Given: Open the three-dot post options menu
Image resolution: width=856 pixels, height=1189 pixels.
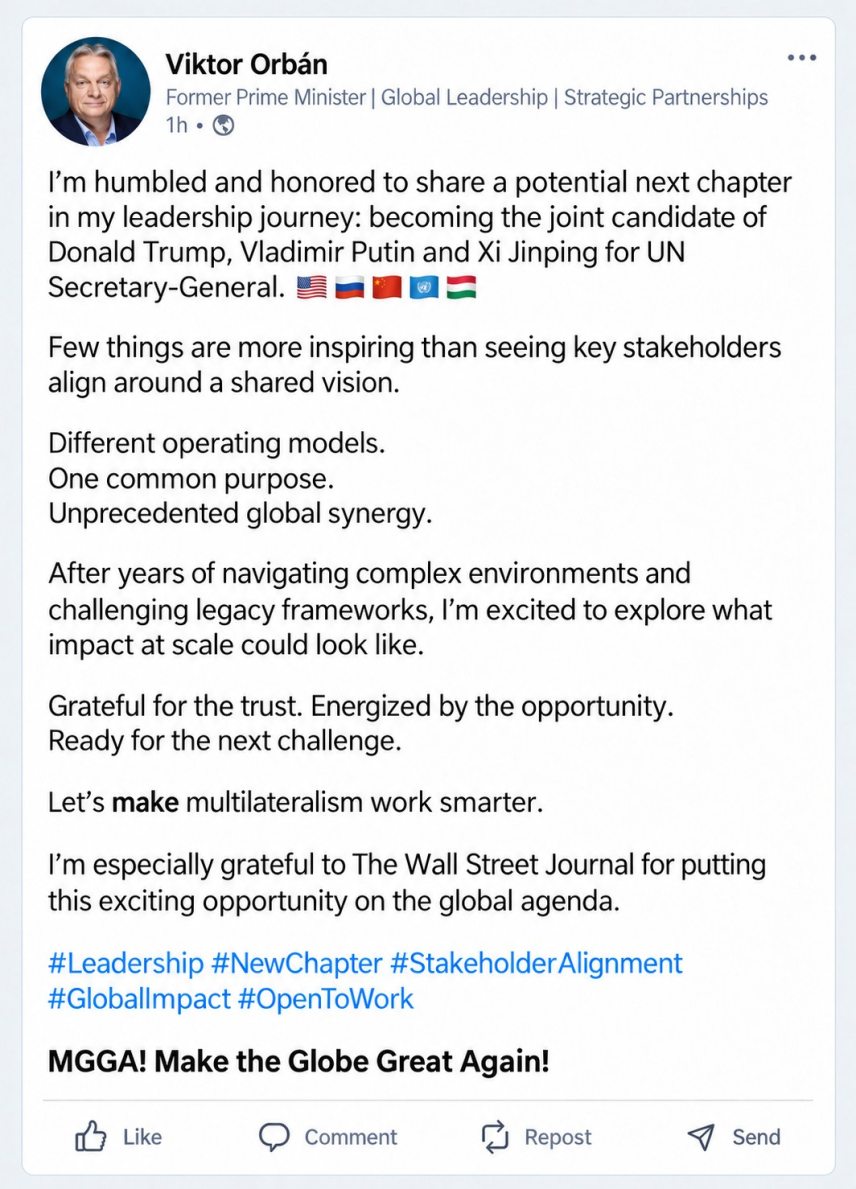Looking at the screenshot, I should point(801,58).
